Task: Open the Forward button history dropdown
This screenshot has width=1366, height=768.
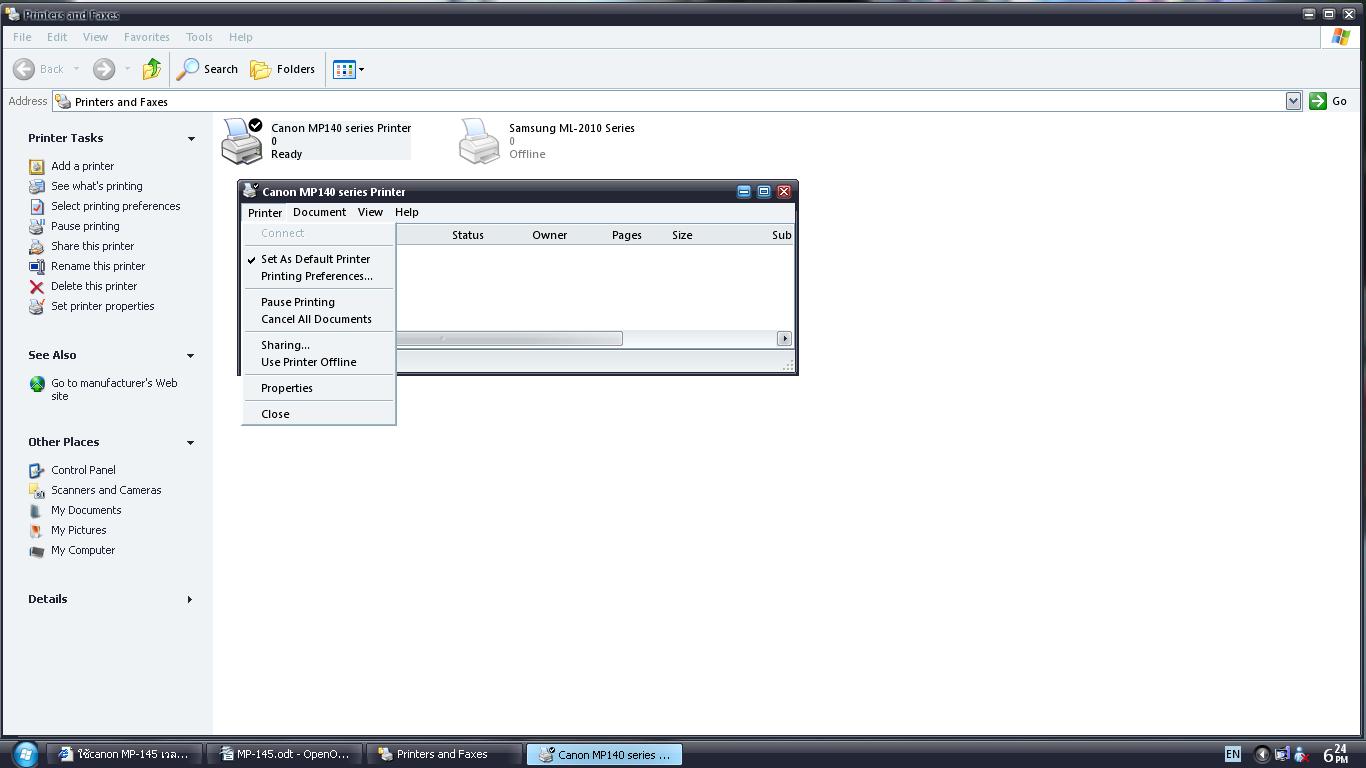Action: (x=127, y=69)
